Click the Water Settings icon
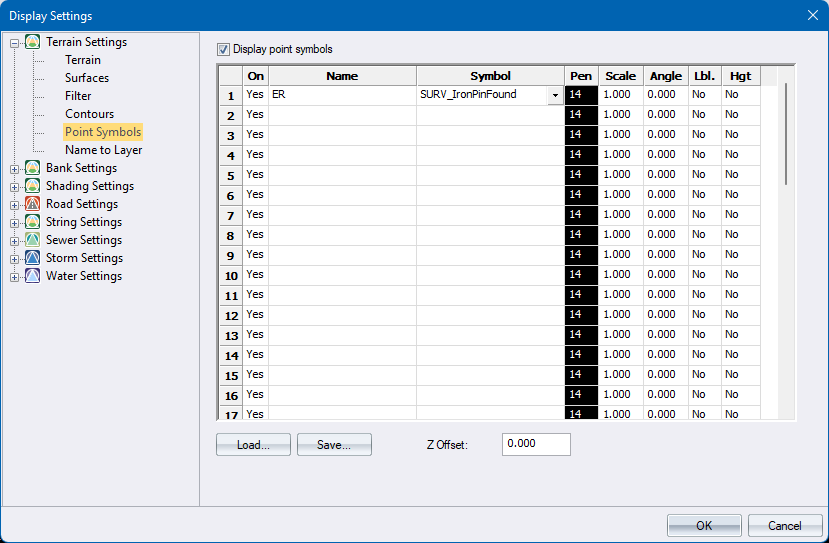The height and width of the screenshot is (543, 829). click(33, 276)
